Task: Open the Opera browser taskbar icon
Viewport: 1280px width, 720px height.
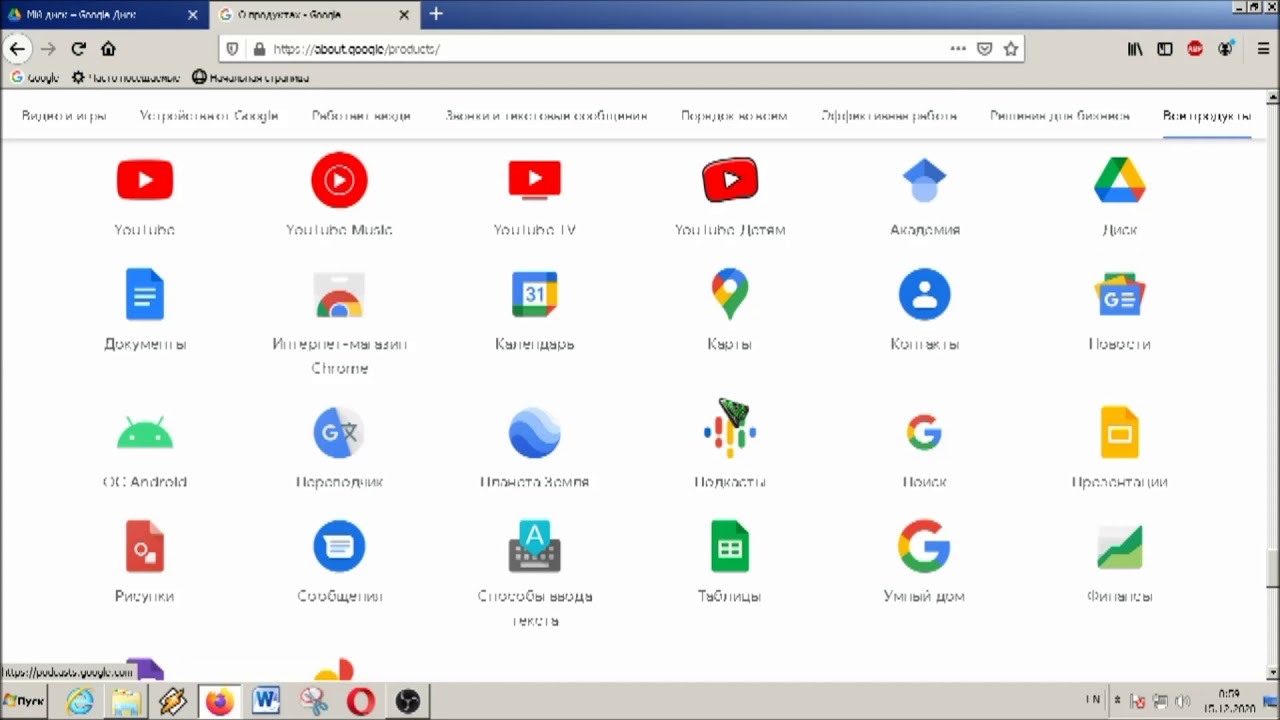Action: pos(360,701)
